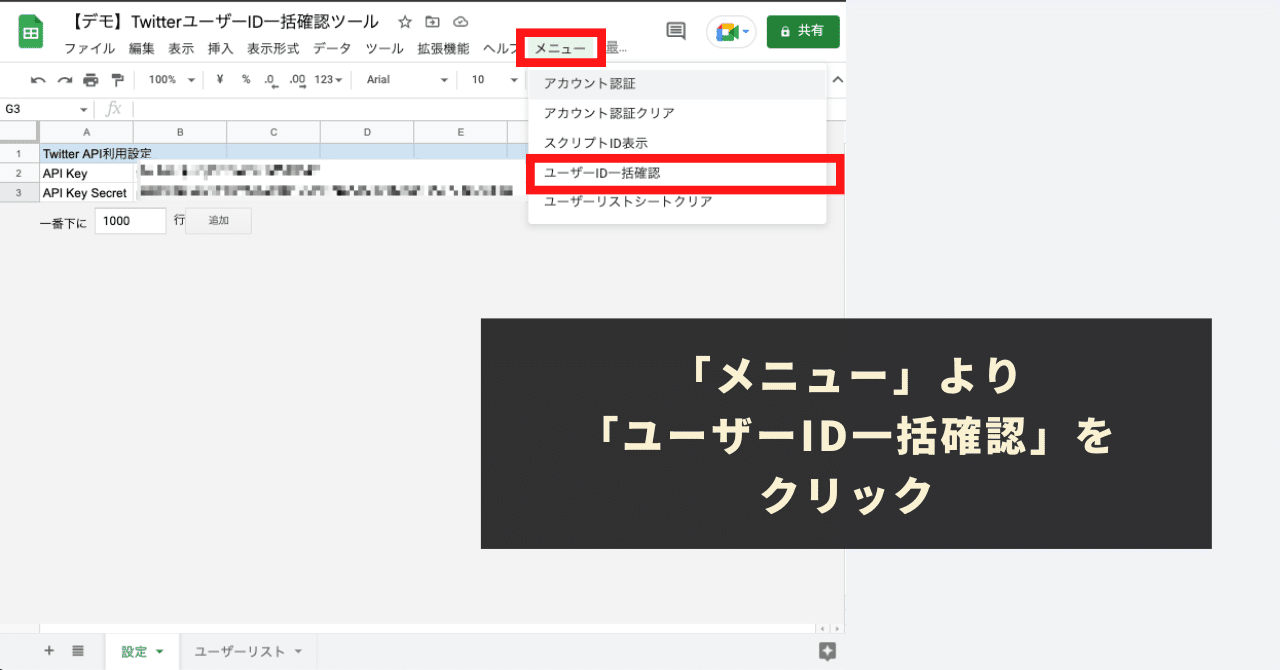Click the document saved cloud status icon
Image resolution: width=1280 pixels, height=670 pixels.
tap(460, 20)
